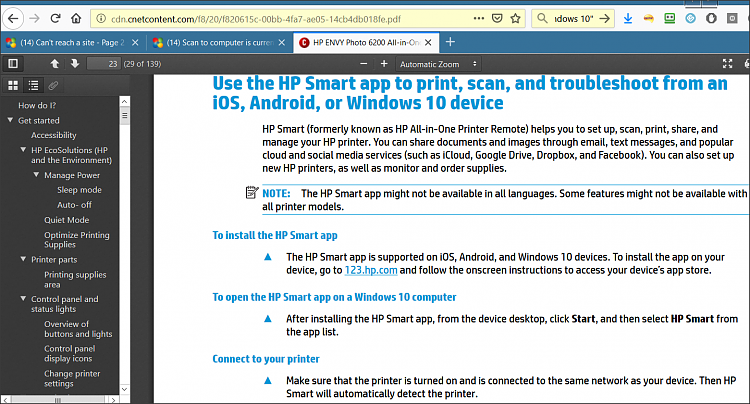Go to previous PDF page
750x404 pixels.
click(55, 64)
